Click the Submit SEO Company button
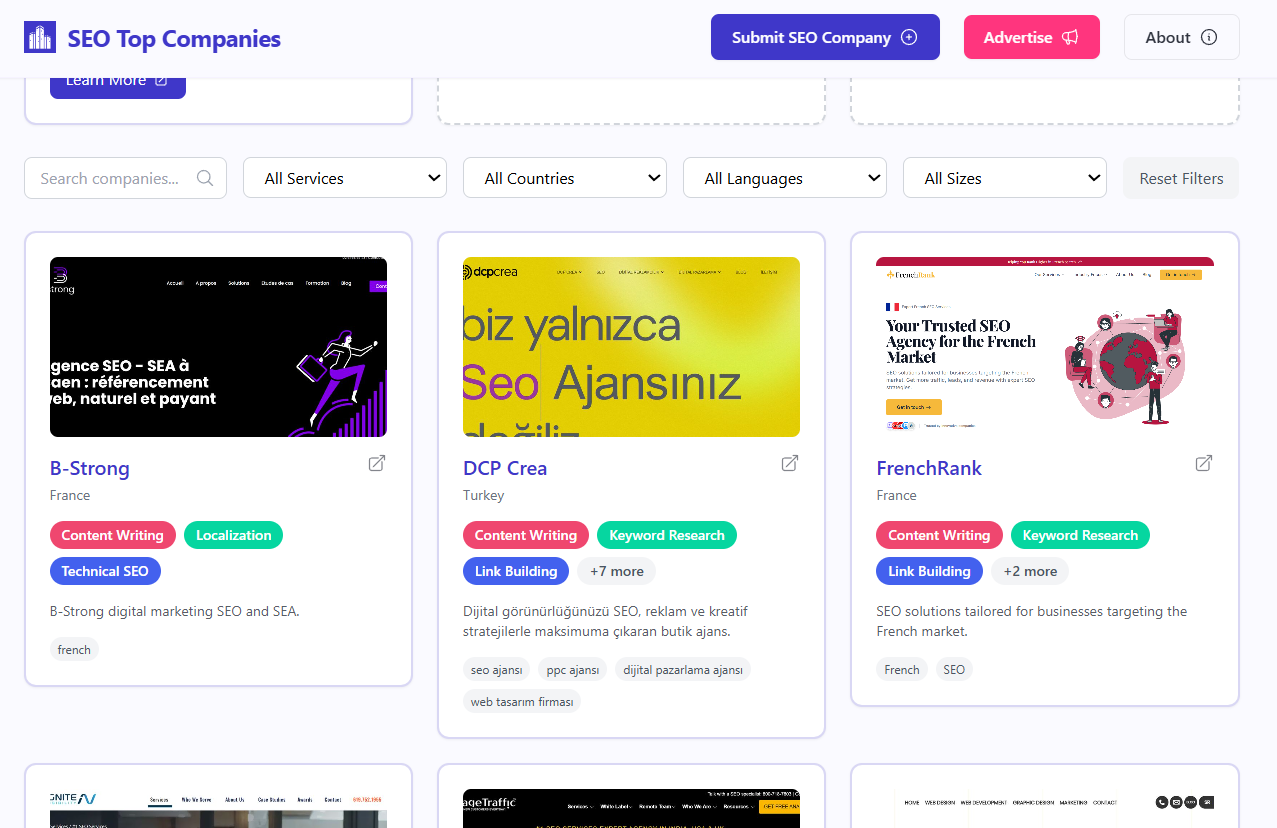1277x828 pixels. coord(825,37)
